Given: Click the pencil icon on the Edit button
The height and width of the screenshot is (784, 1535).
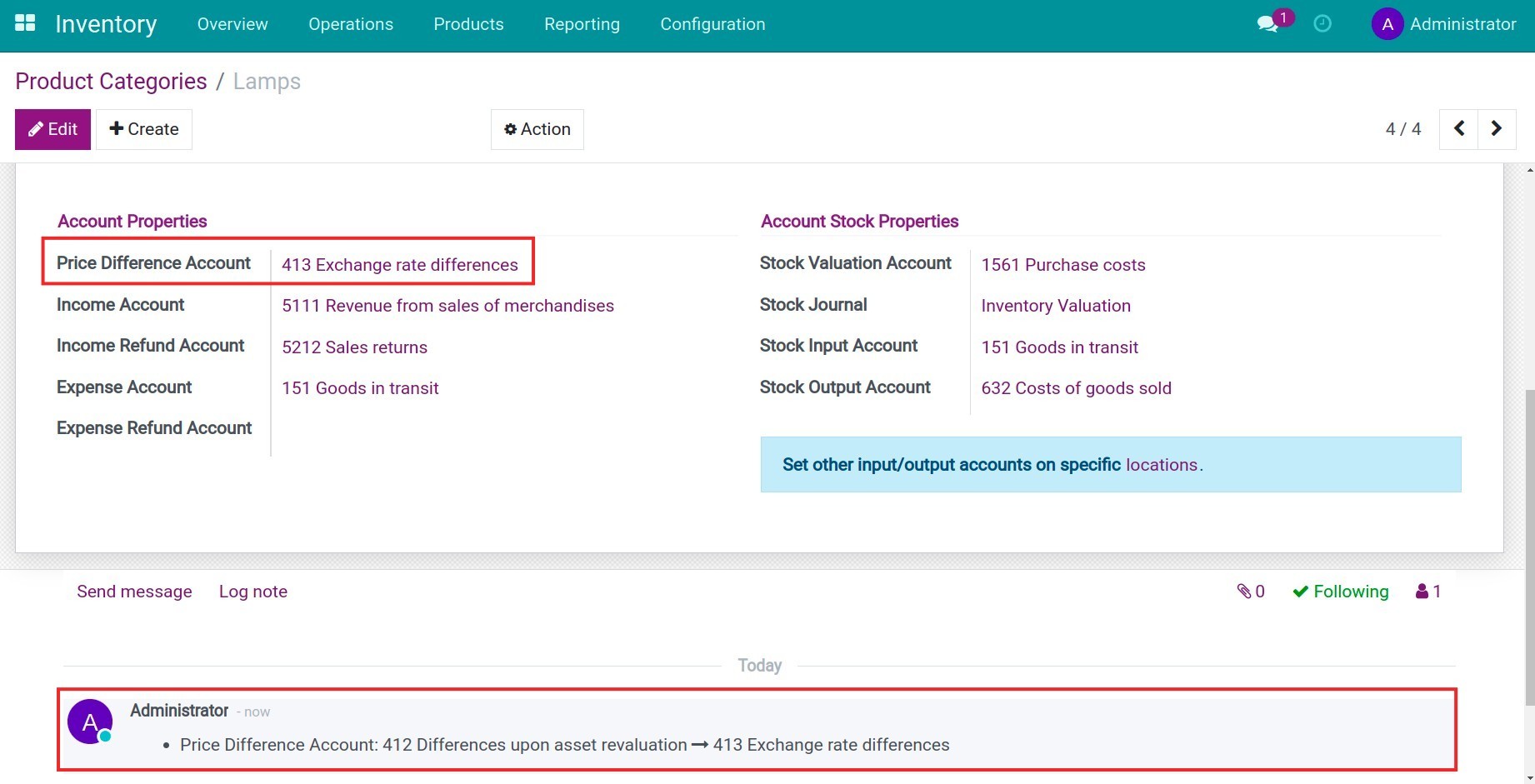Looking at the screenshot, I should pyautogui.click(x=36, y=129).
